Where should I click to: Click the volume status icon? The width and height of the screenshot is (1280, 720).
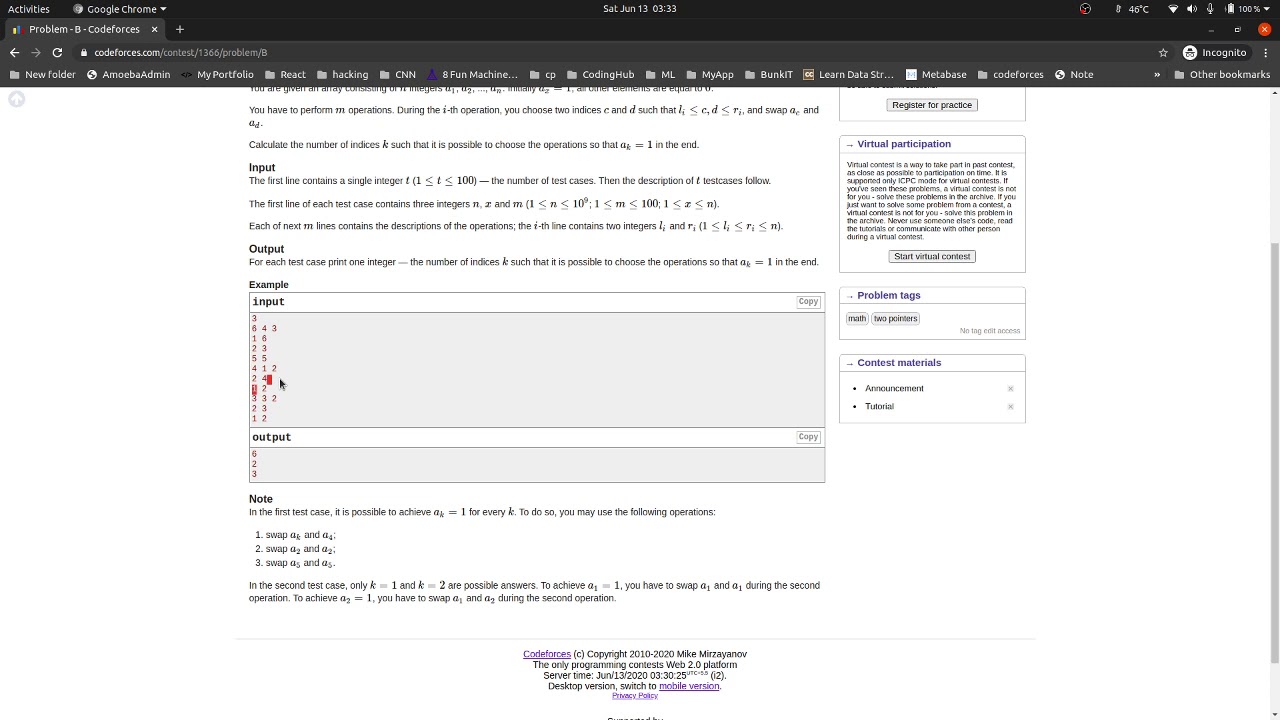pos(1192,9)
